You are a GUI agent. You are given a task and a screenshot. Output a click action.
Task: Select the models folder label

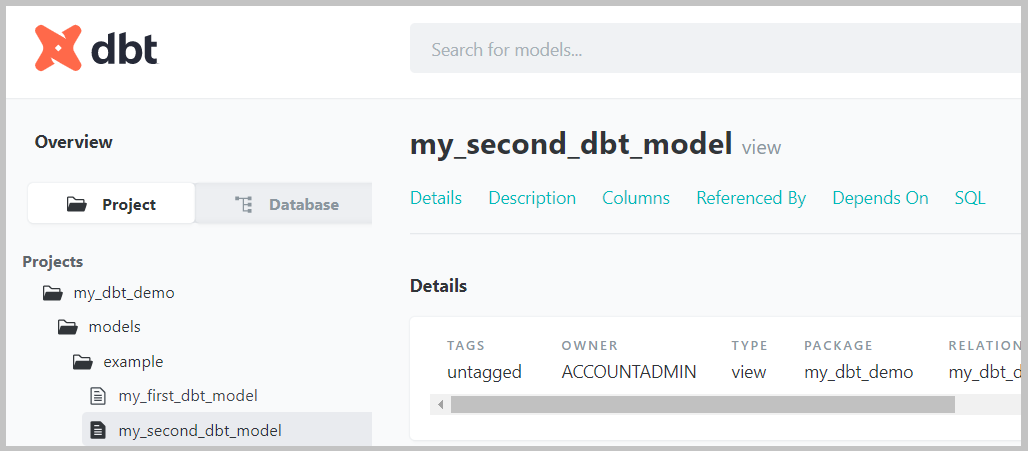[x=115, y=326]
